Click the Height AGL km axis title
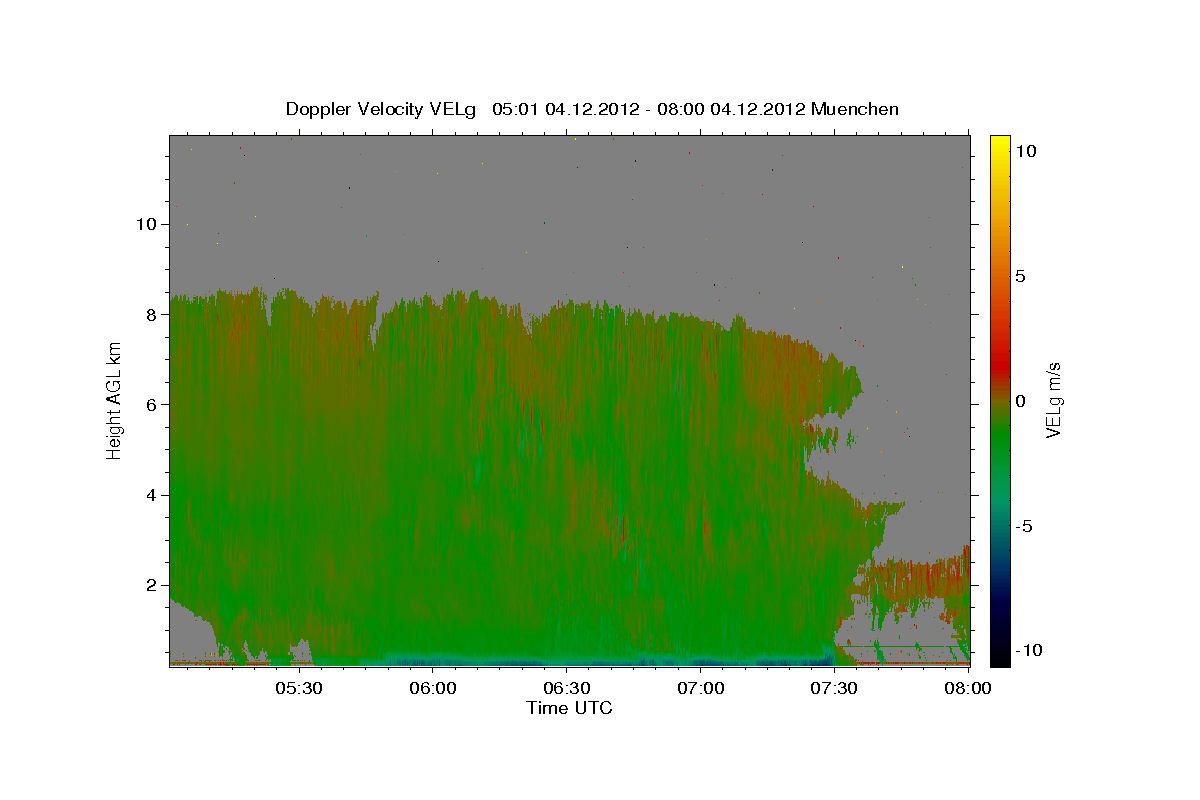This screenshot has width=1200, height=800. pos(115,400)
